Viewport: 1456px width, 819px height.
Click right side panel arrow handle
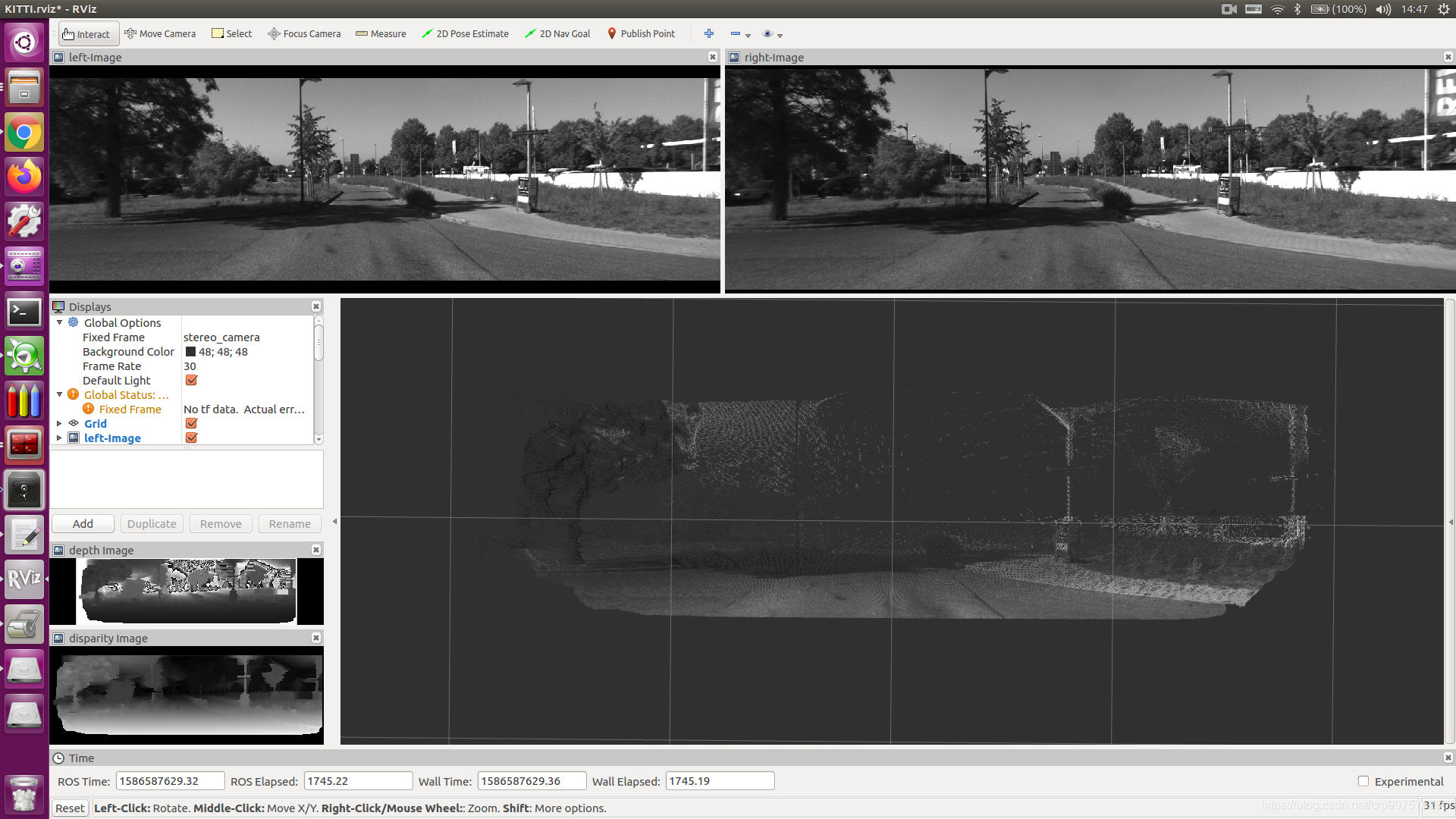(1451, 522)
